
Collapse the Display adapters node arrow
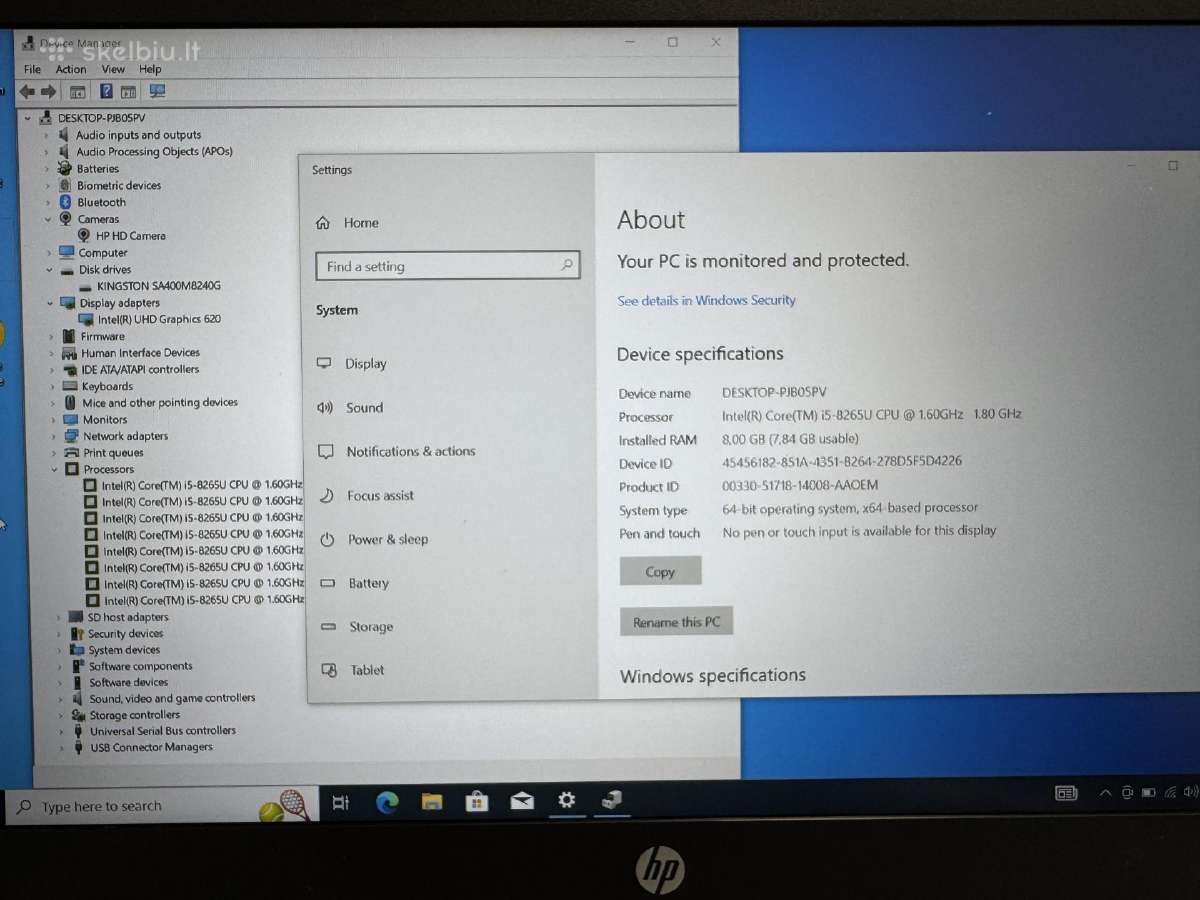click(49, 303)
